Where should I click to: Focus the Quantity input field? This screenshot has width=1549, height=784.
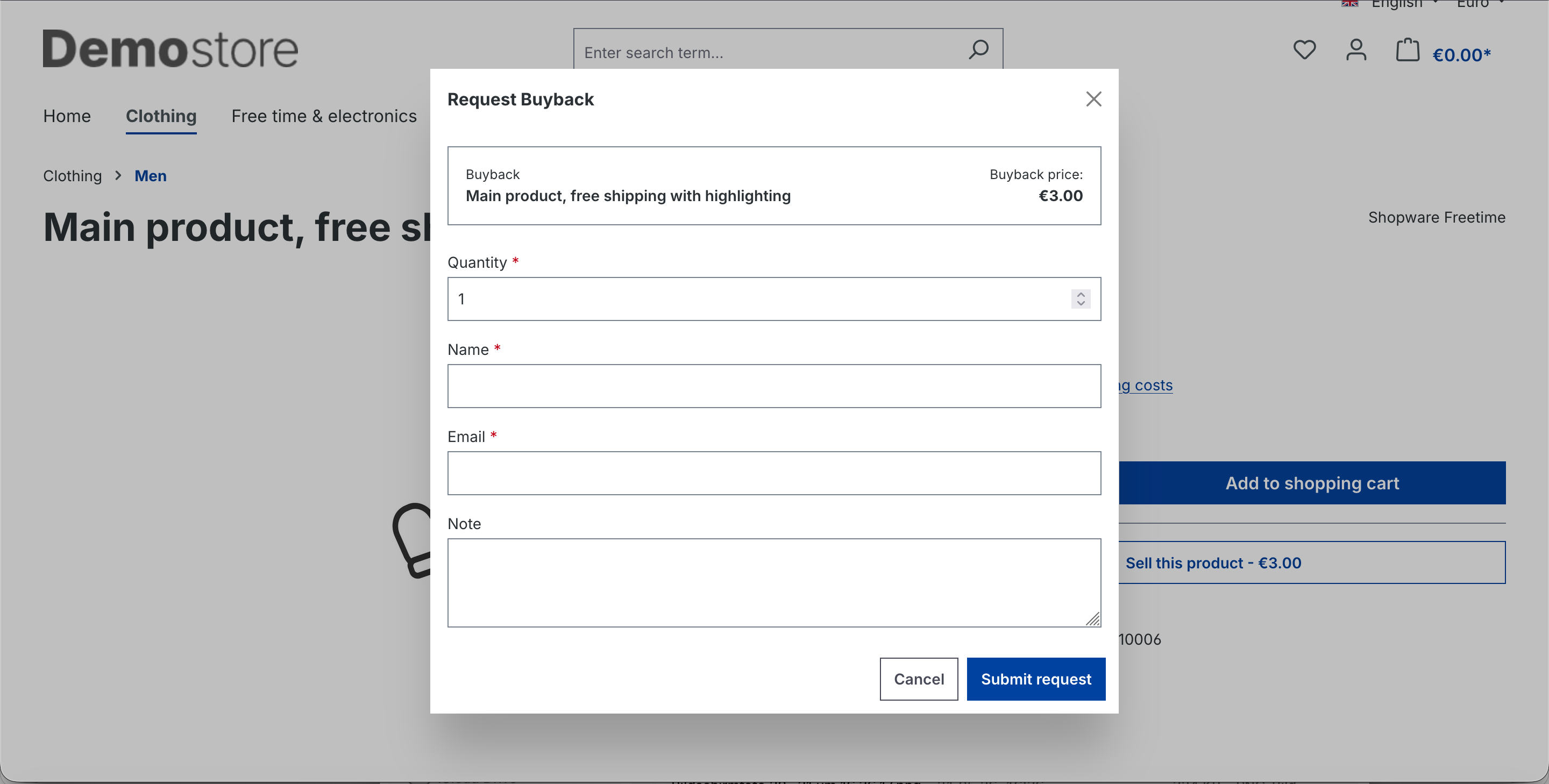tap(774, 299)
